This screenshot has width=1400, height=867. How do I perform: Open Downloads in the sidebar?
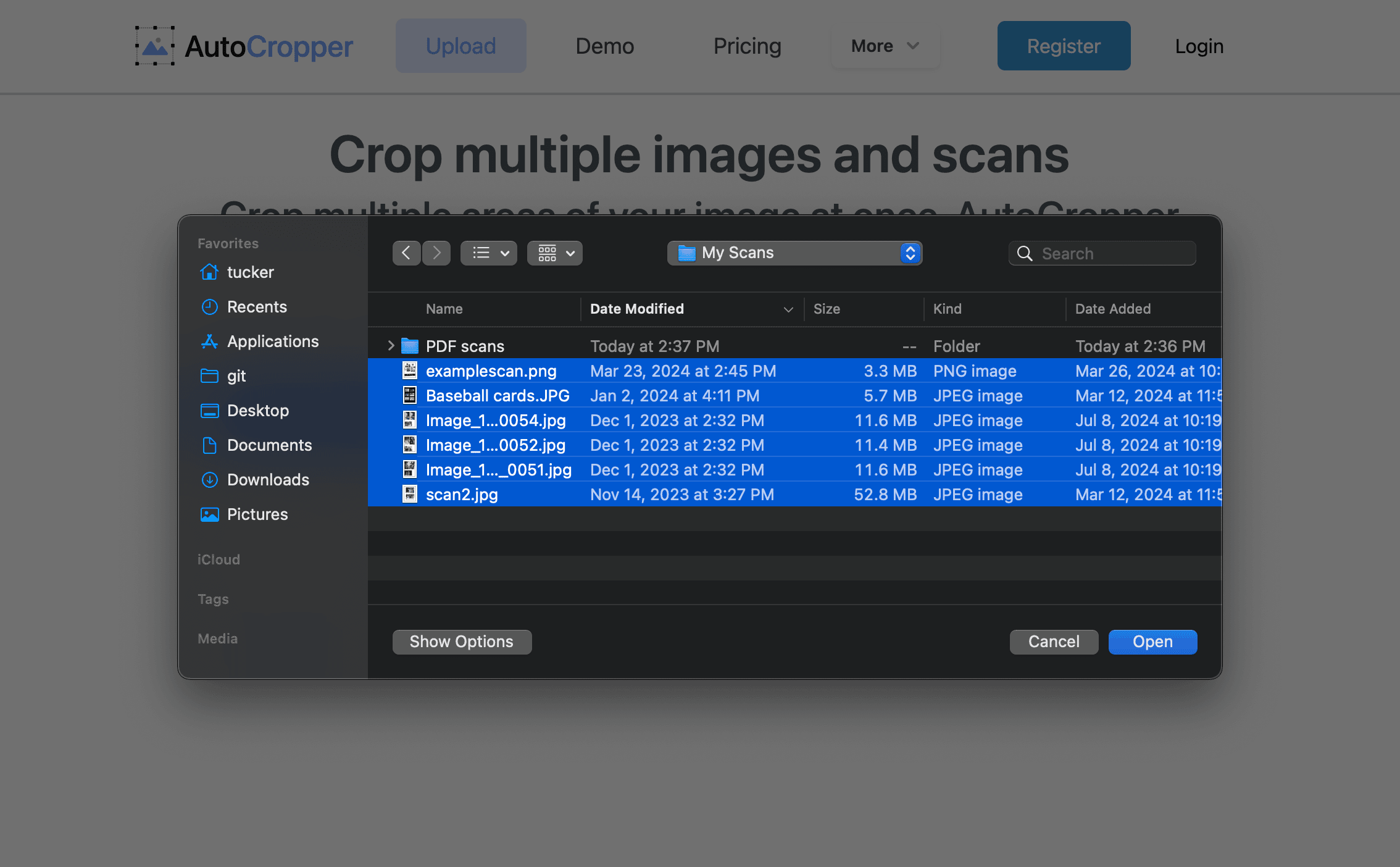(269, 479)
